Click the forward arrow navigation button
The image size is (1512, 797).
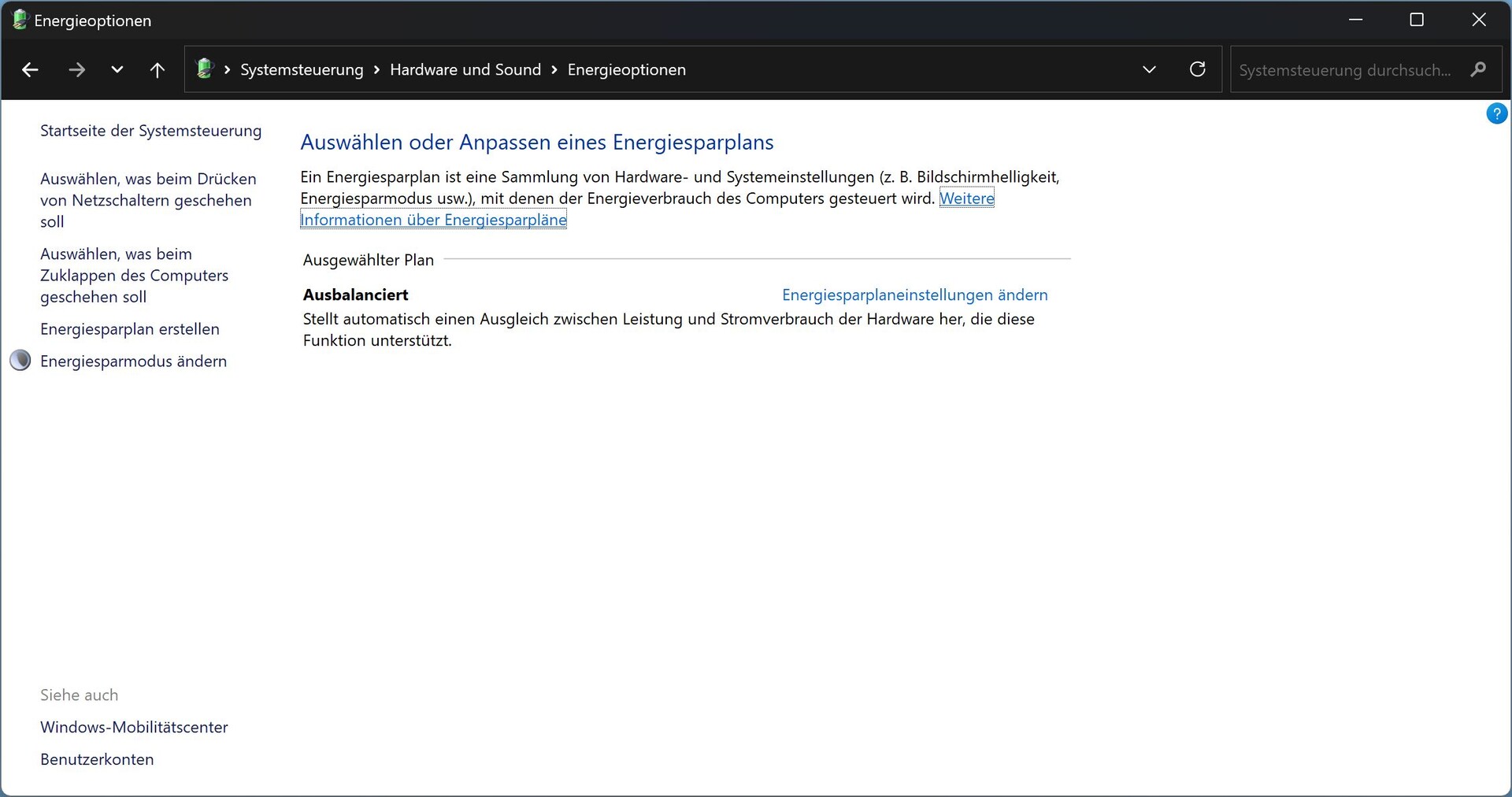[76, 70]
